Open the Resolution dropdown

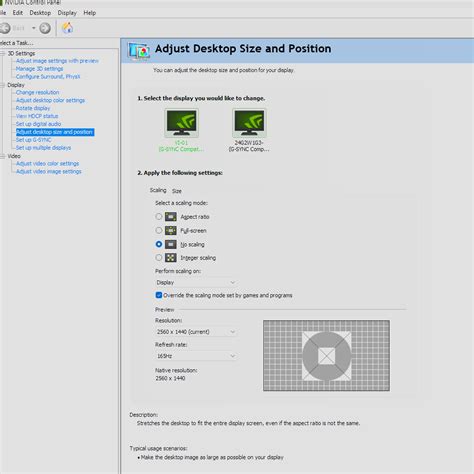coord(196,332)
